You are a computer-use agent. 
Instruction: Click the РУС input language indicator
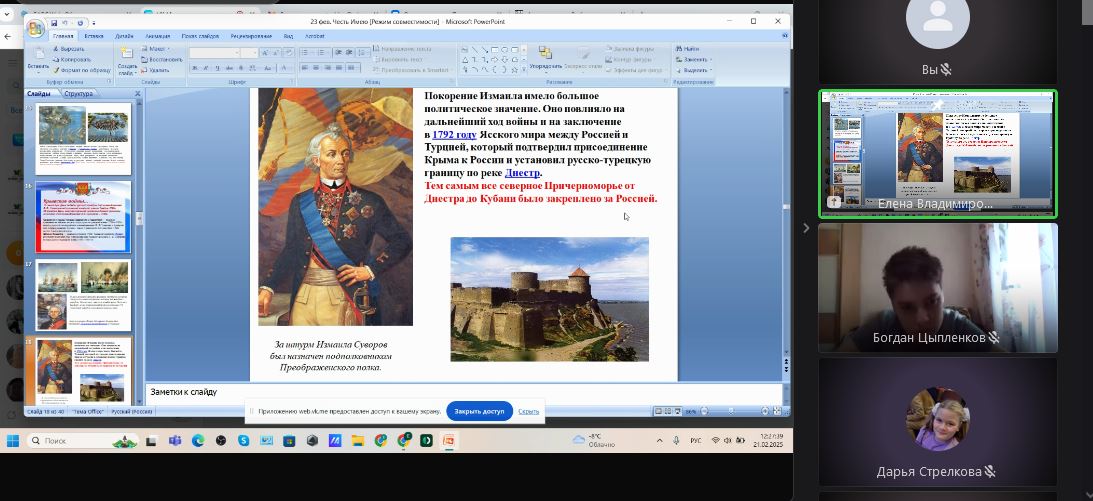tap(696, 440)
